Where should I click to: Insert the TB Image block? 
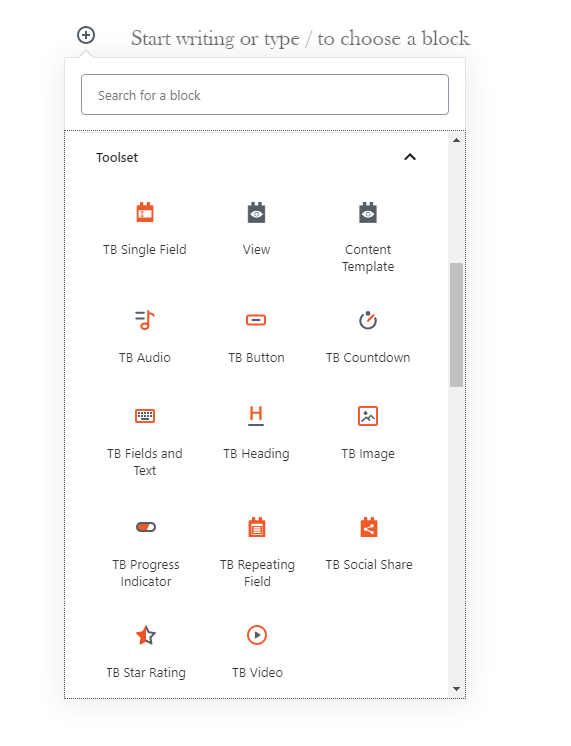[x=368, y=433]
